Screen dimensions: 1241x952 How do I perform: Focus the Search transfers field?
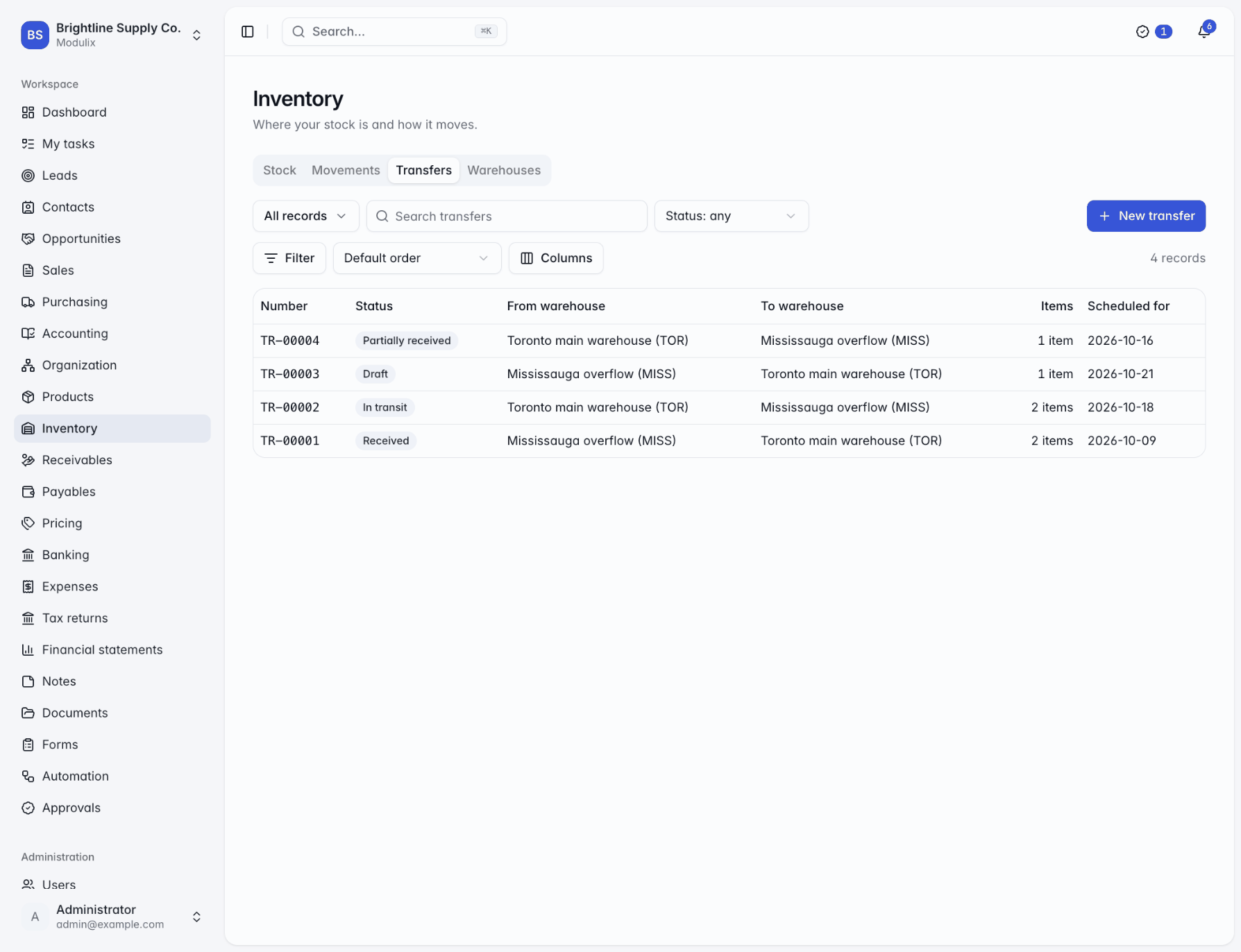pos(507,216)
